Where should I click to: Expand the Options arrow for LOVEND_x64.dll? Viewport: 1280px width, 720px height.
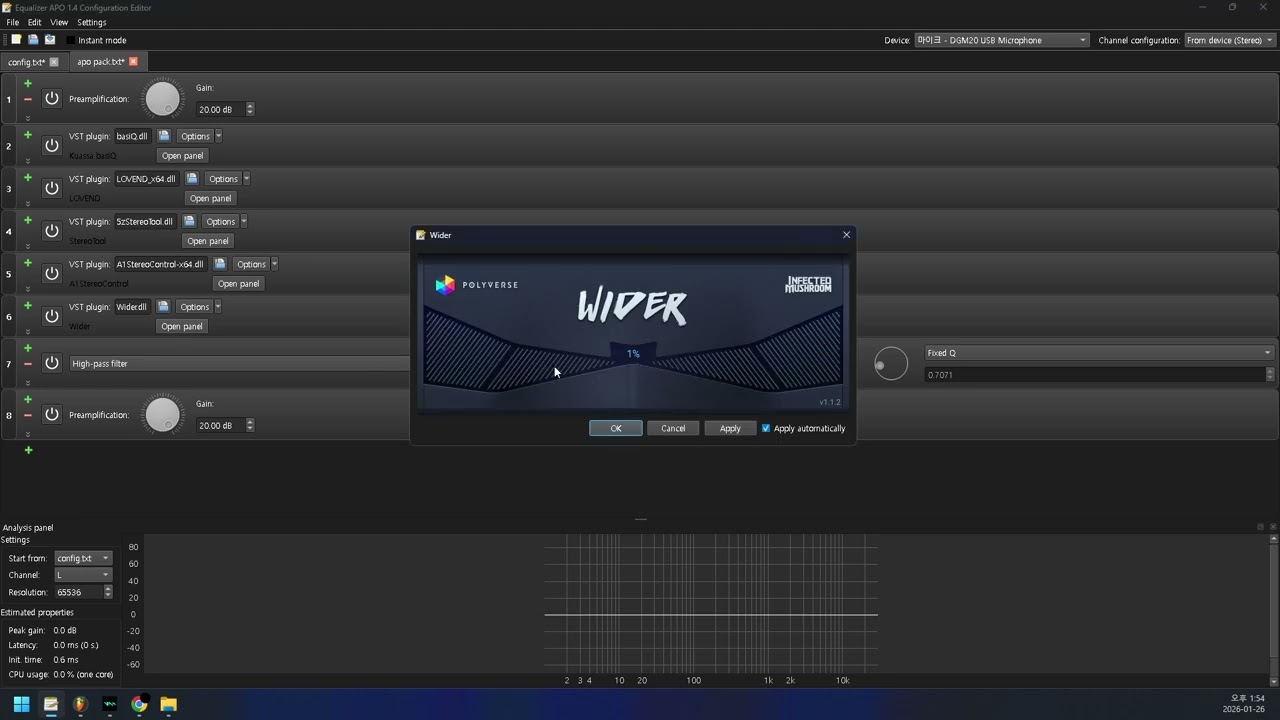coord(246,179)
